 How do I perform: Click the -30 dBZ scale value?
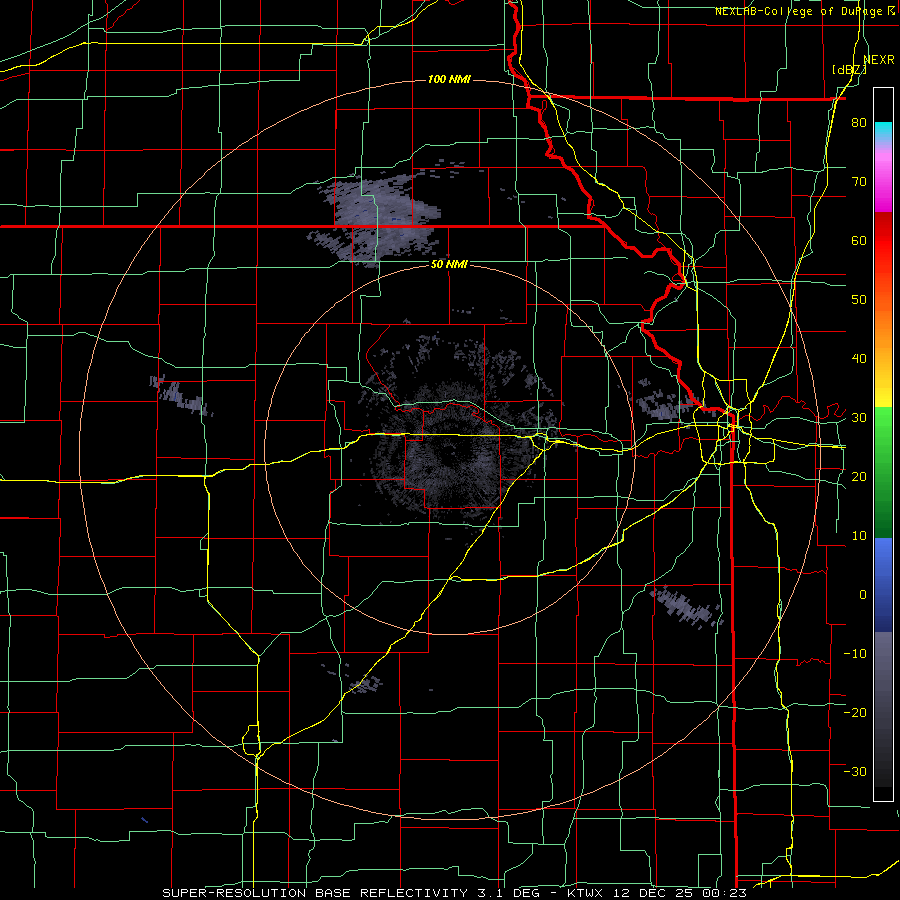coord(855,771)
